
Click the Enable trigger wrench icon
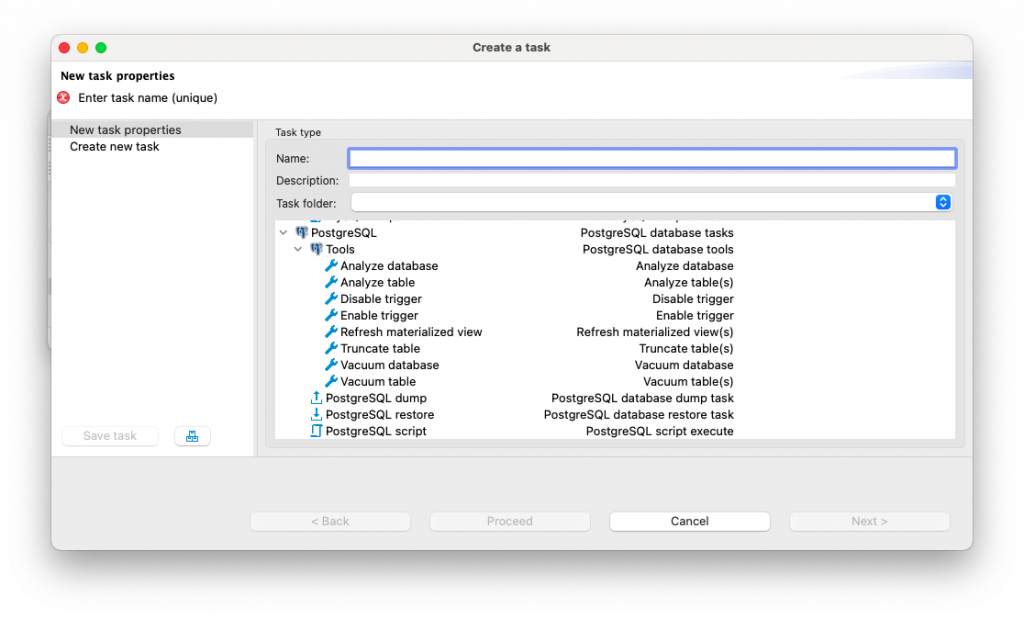pyautogui.click(x=331, y=315)
